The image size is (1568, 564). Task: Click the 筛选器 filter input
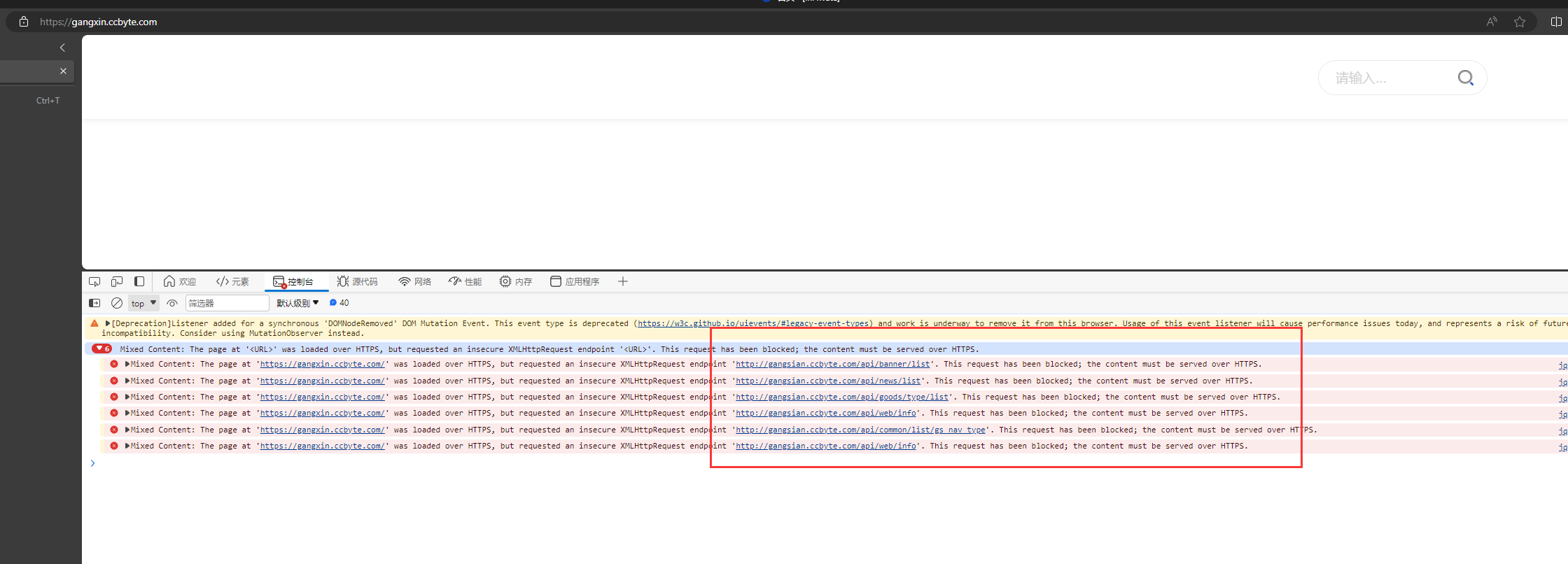(x=227, y=303)
